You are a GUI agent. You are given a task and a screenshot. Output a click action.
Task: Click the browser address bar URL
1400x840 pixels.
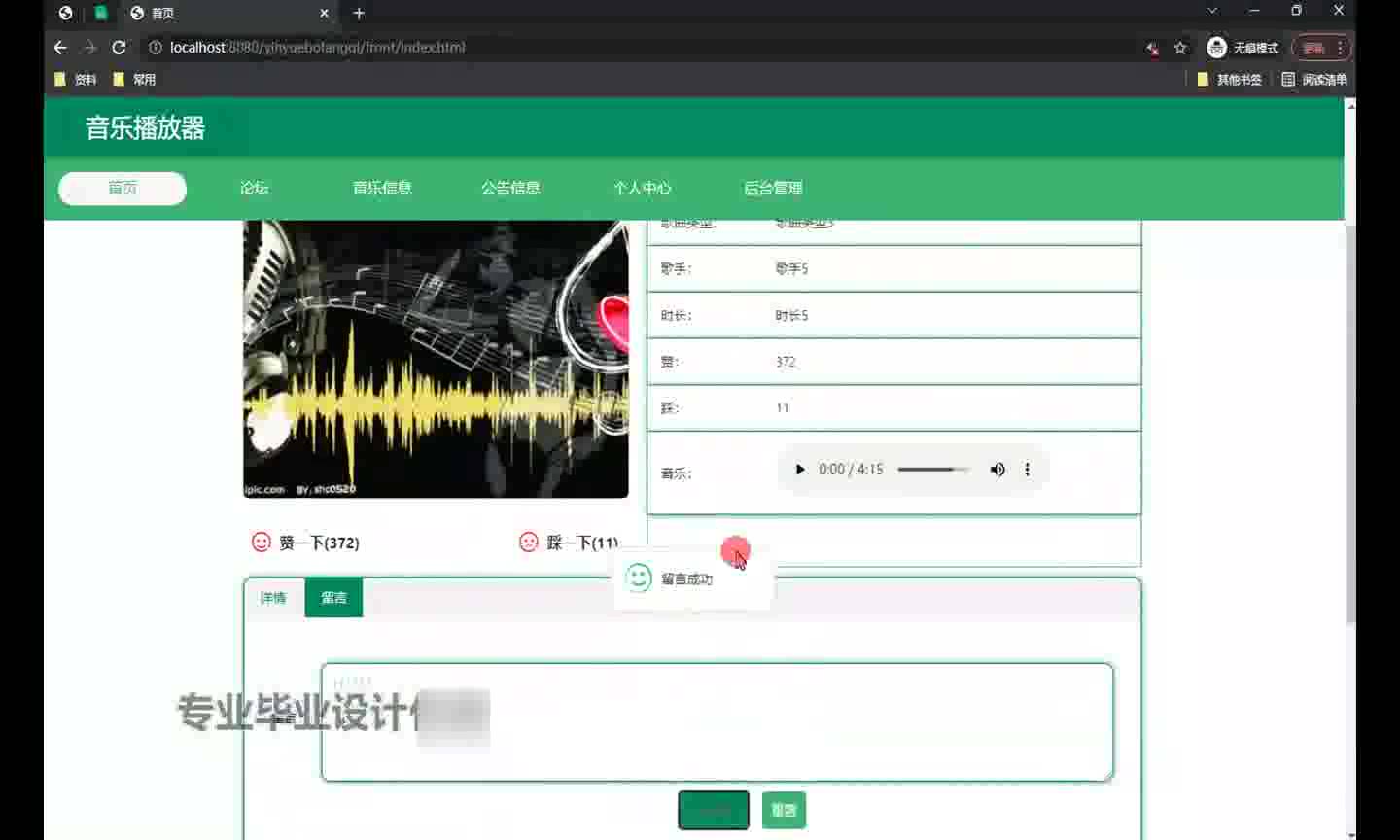pos(317,48)
